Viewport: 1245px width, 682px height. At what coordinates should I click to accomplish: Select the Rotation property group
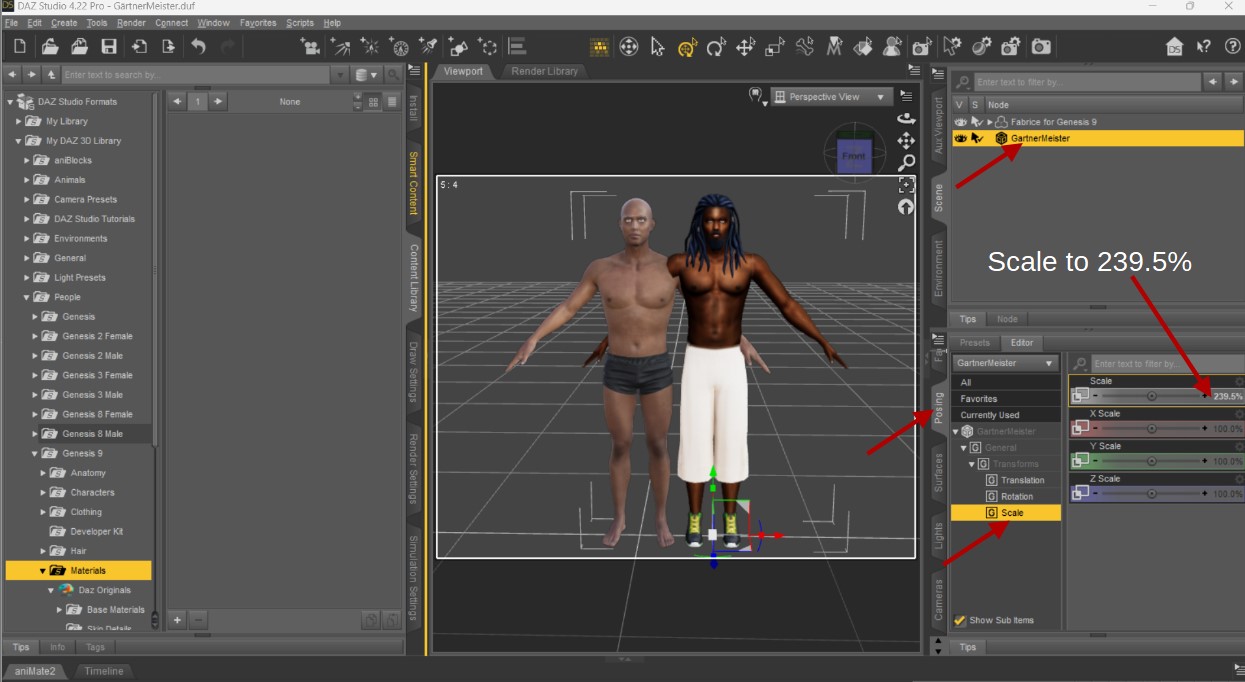click(1017, 496)
